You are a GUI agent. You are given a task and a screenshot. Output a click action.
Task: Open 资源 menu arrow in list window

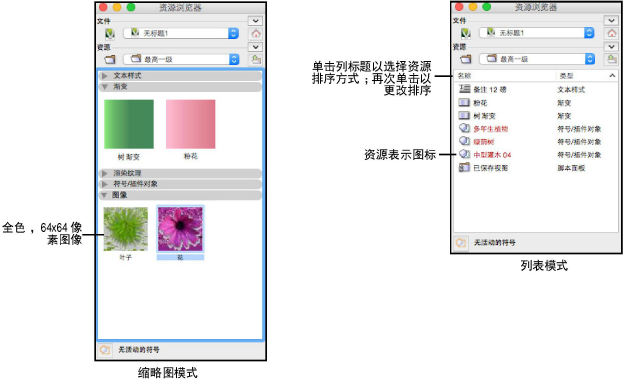coord(611,46)
